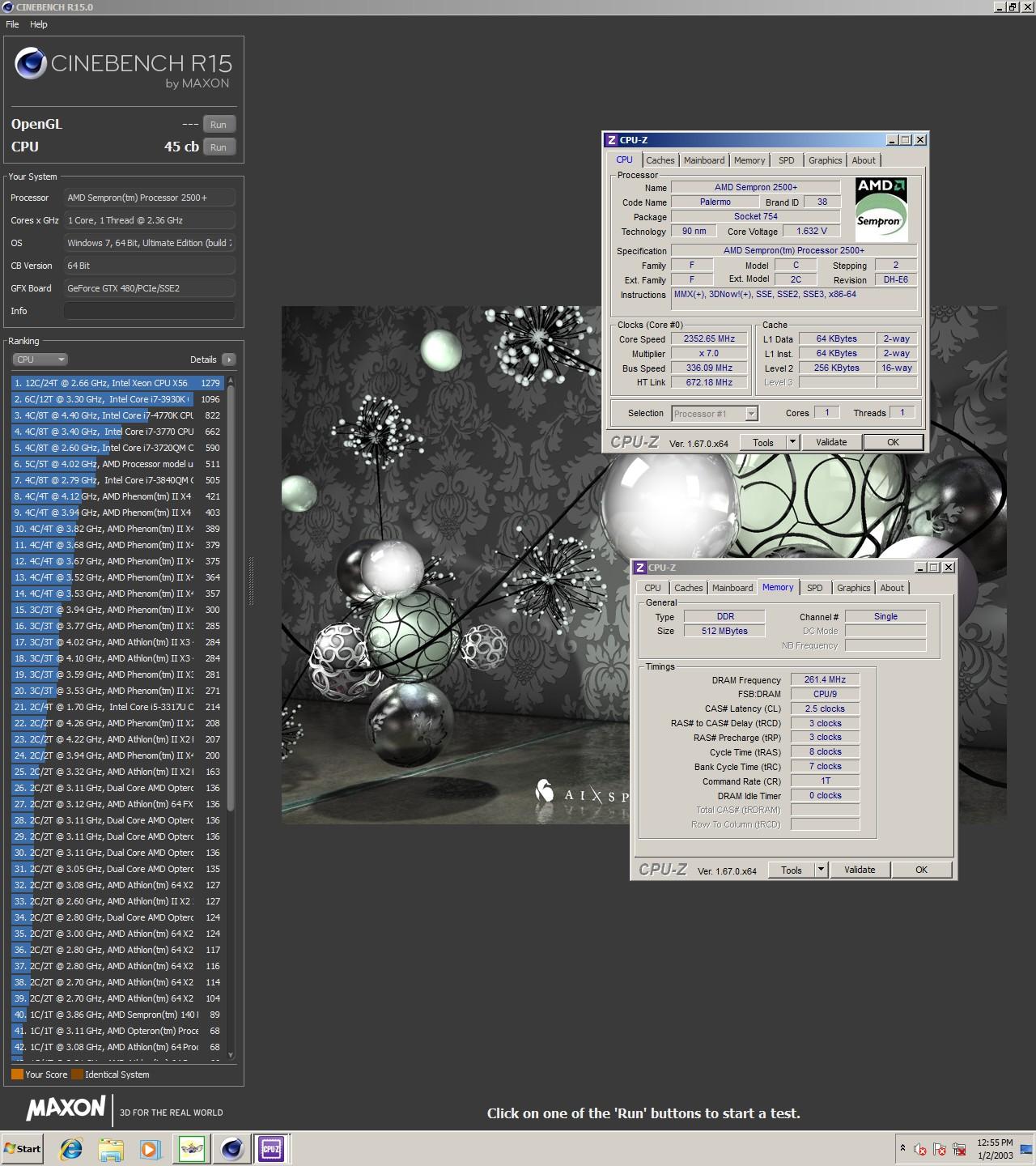Open Internet Explorer from taskbar
The image size is (1036, 1166).
point(71,1148)
